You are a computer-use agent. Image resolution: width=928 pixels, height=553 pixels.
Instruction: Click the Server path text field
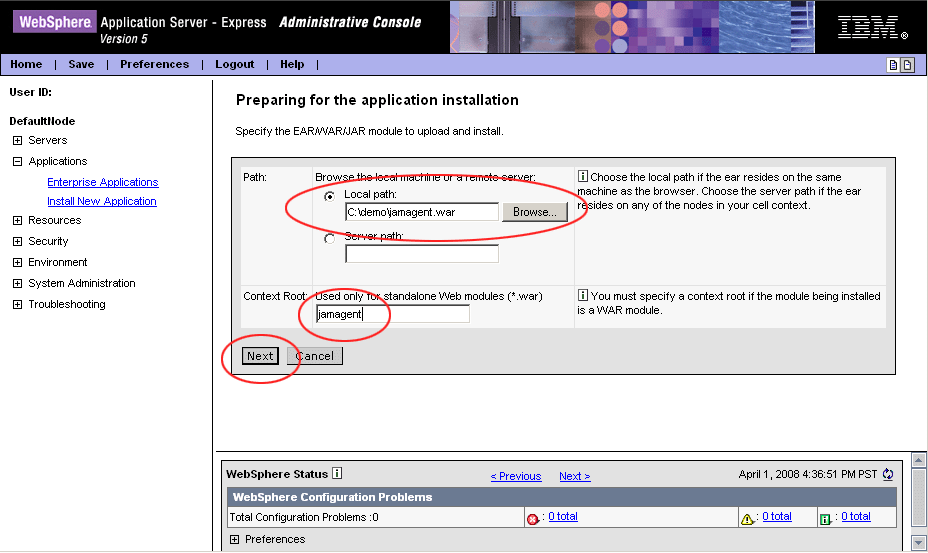(422, 253)
